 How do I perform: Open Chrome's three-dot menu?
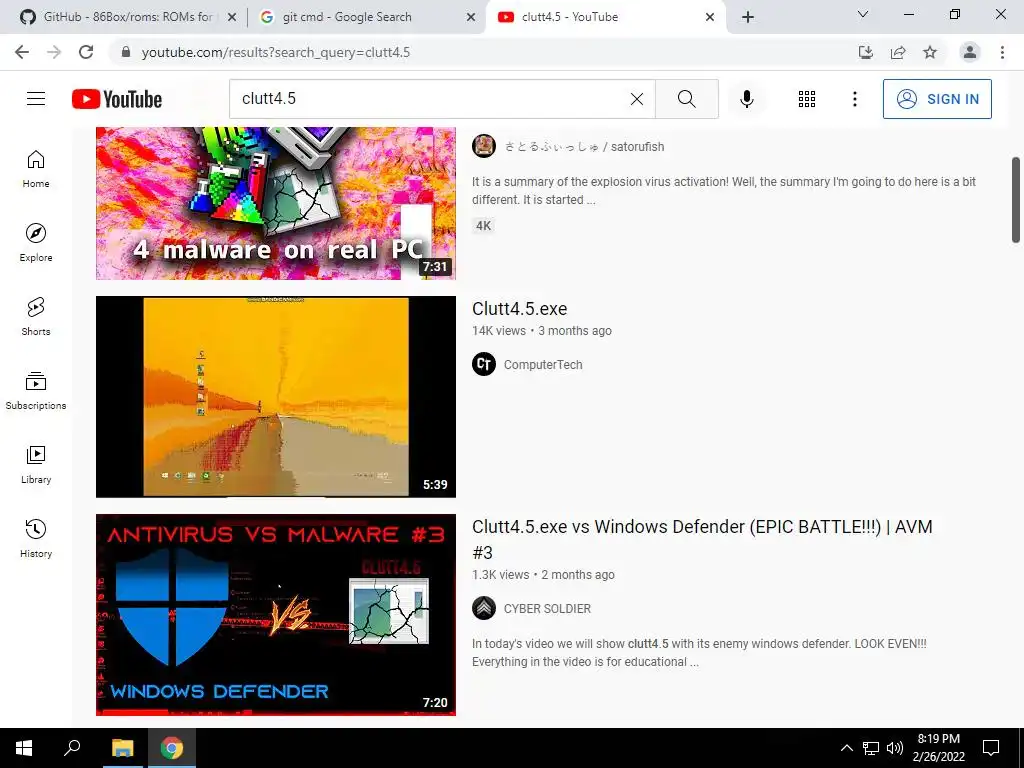coord(1002,52)
